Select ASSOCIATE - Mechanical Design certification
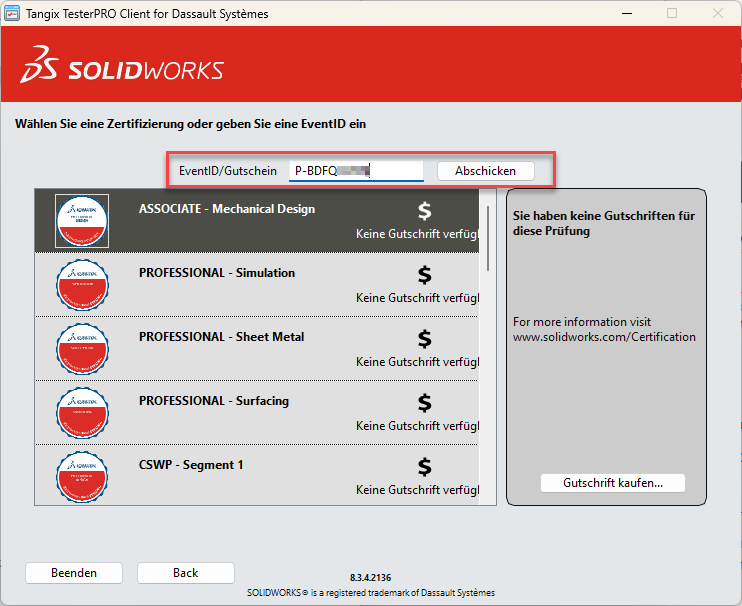 (227, 210)
